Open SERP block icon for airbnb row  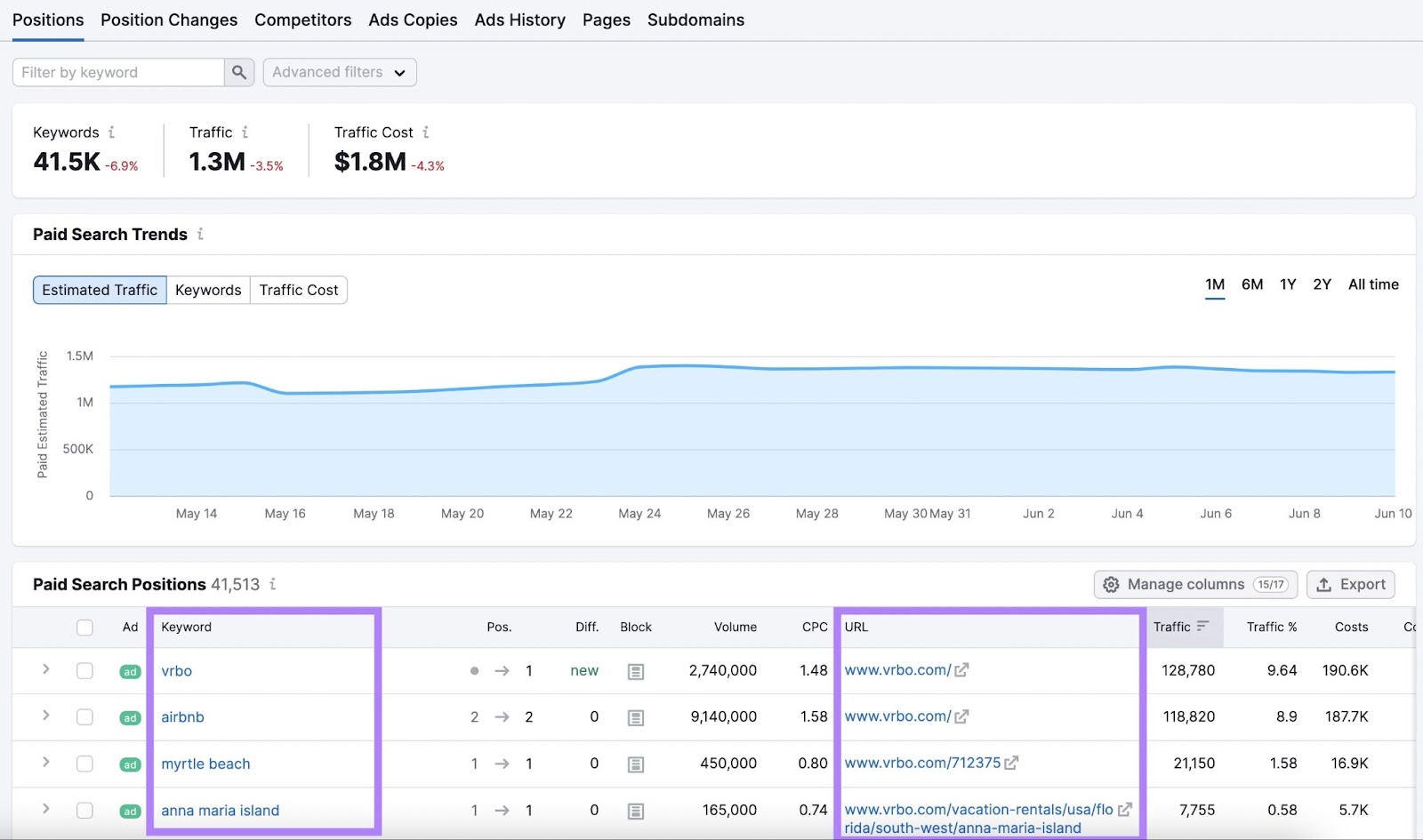click(x=636, y=717)
